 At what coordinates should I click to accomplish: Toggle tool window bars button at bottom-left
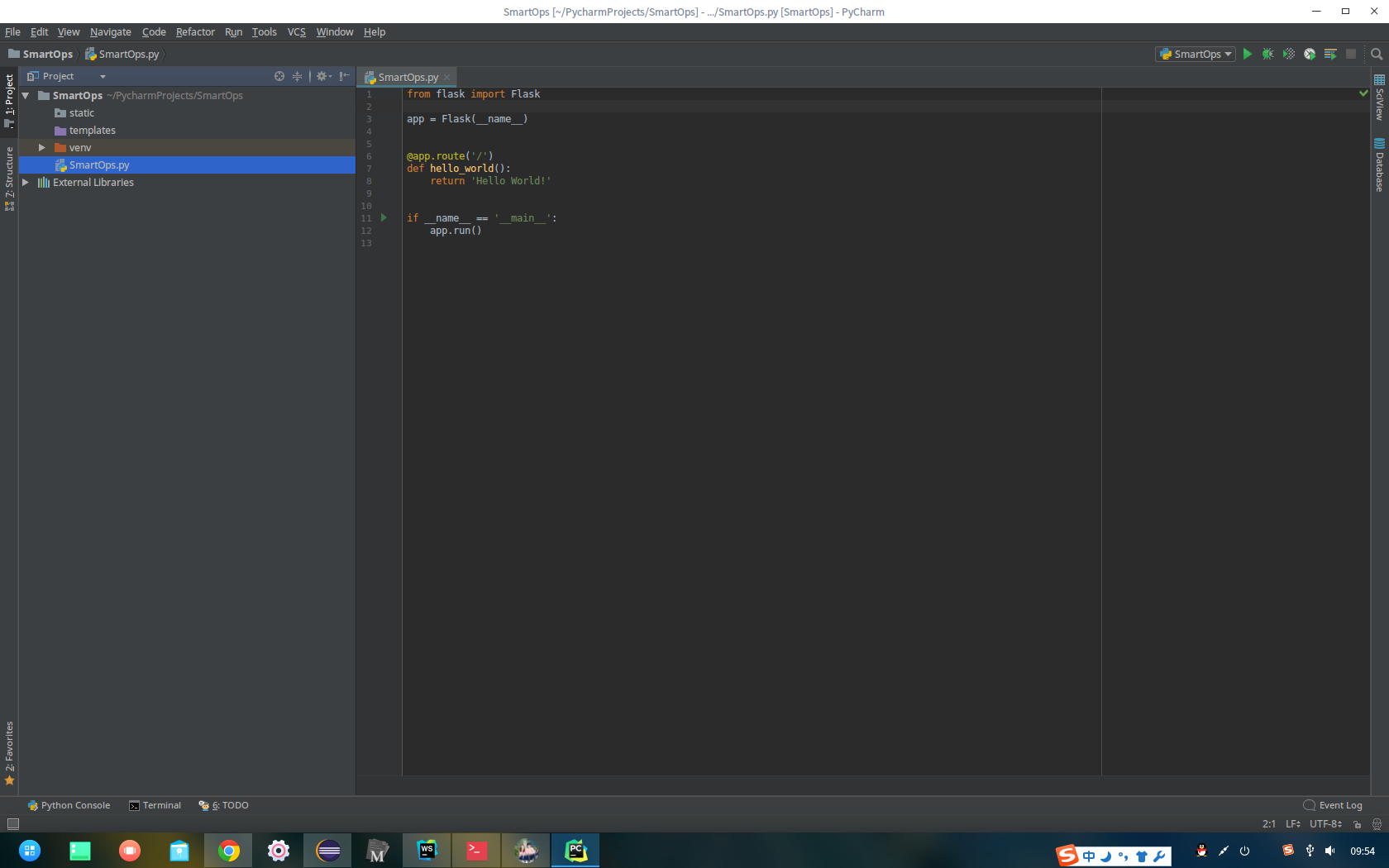click(12, 824)
